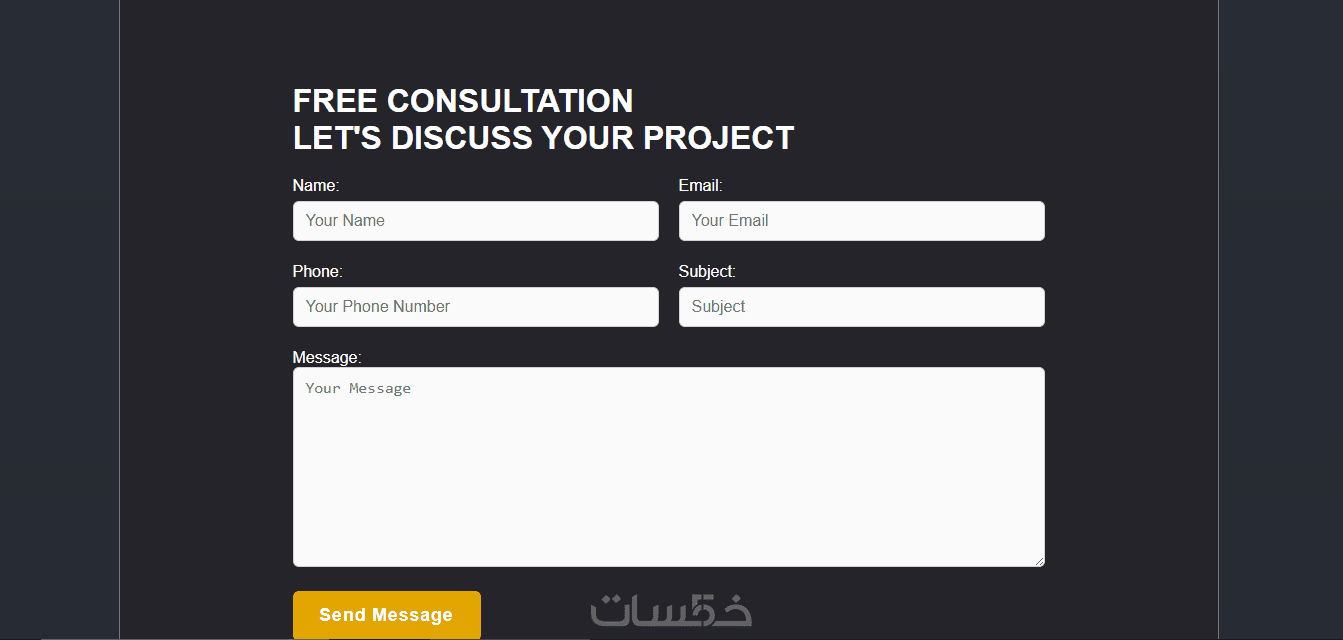Focus the Your Message text area

point(668,467)
